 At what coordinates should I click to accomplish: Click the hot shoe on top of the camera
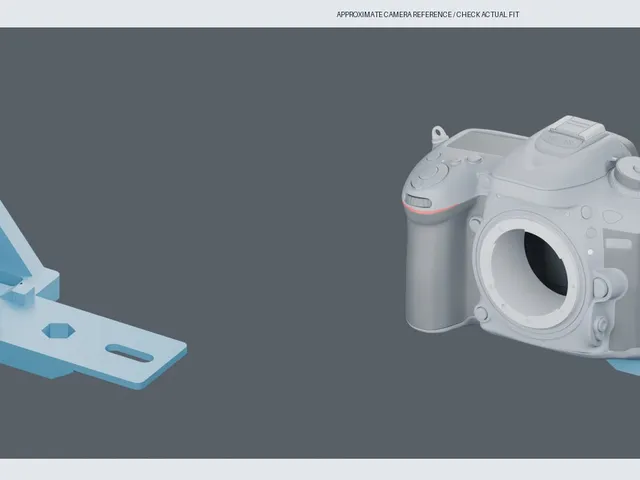pos(576,127)
